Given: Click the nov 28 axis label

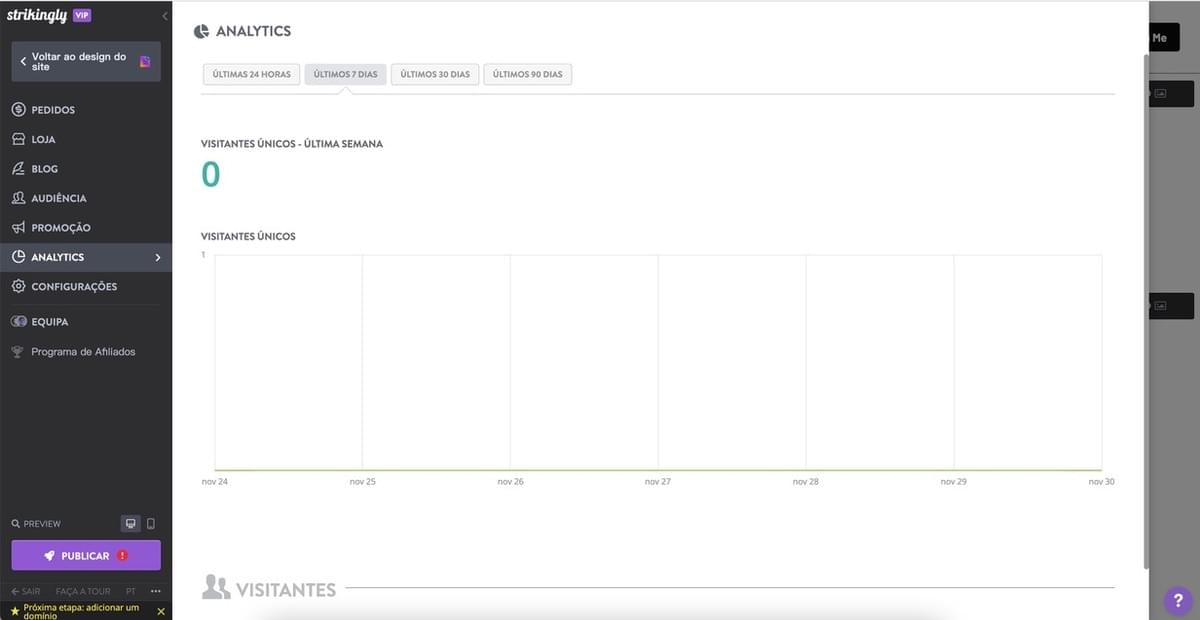Looking at the screenshot, I should point(806,482).
